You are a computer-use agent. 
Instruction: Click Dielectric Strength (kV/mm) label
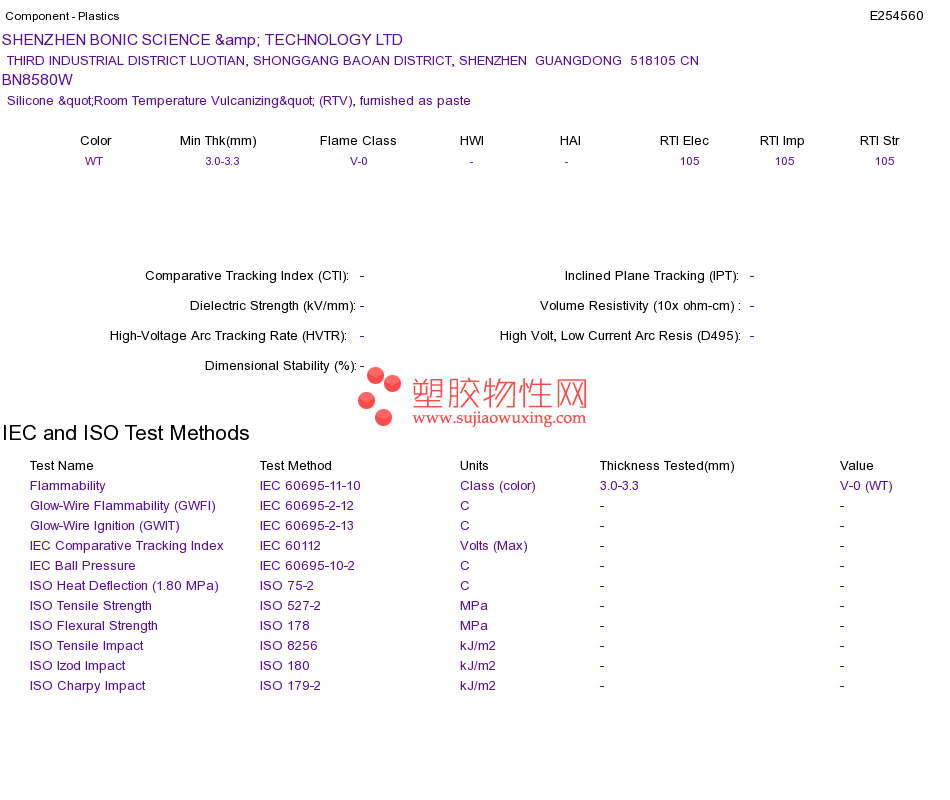pyautogui.click(x=273, y=305)
